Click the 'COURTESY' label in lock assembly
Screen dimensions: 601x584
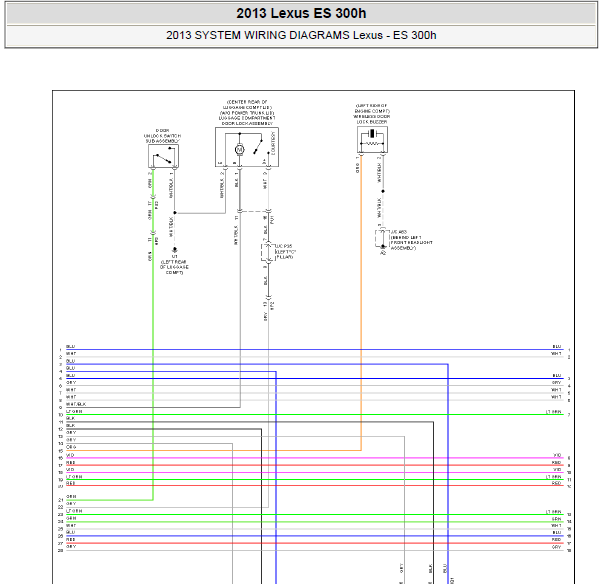click(x=273, y=143)
